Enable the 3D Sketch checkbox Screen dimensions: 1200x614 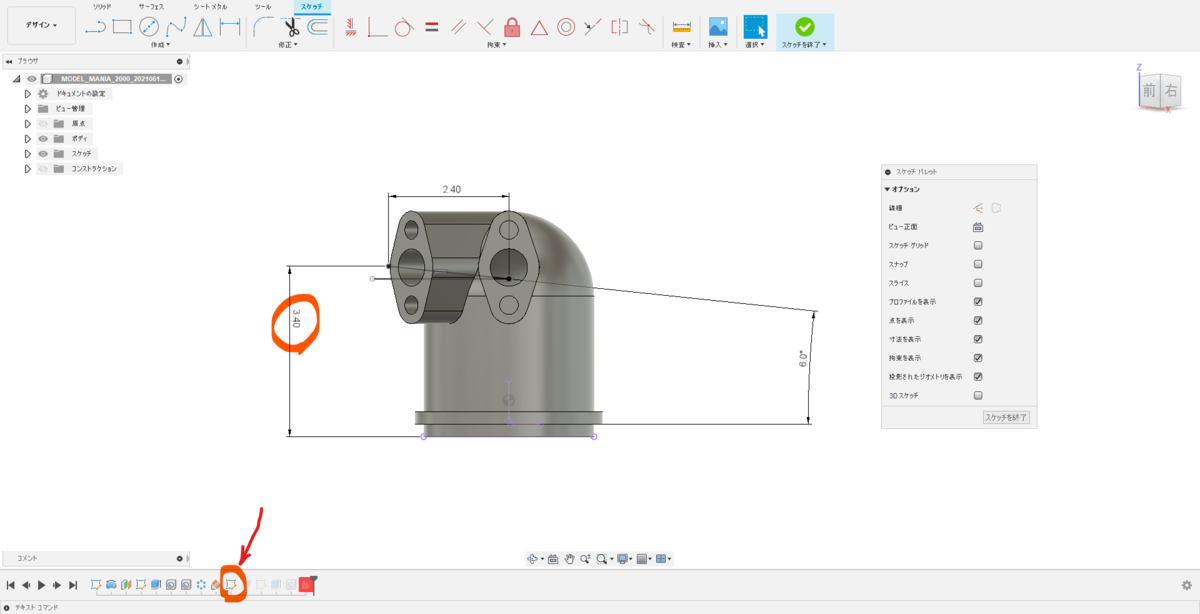tap(978, 395)
